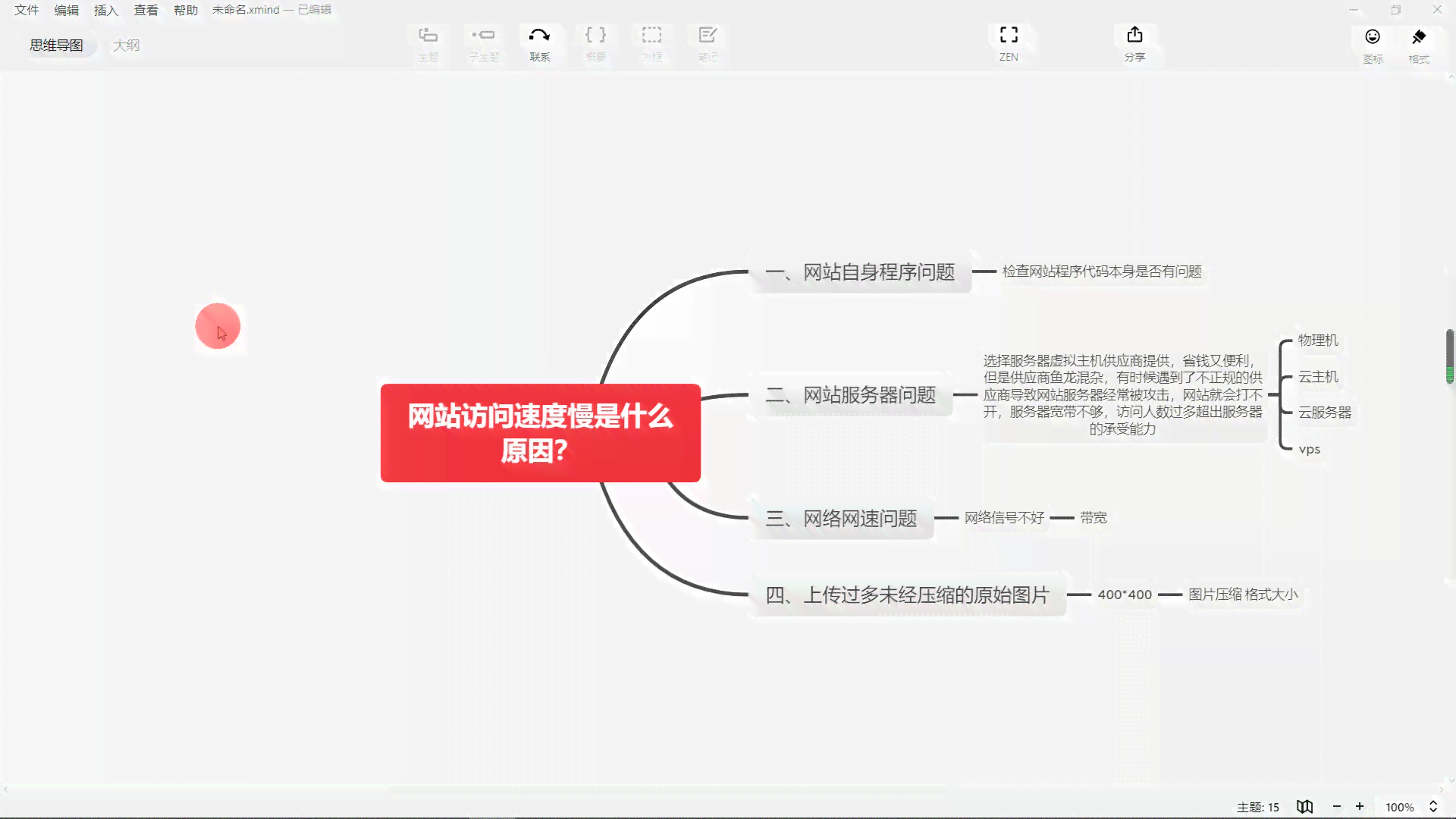This screenshot has height=819, width=1456.
Task: Open the Format (格式) panel
Action: (1419, 36)
